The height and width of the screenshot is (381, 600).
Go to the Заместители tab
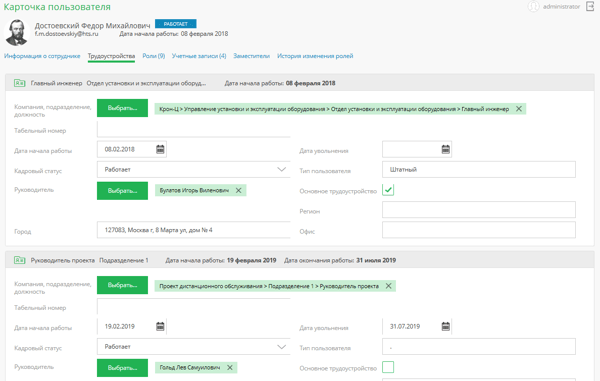[x=251, y=56]
